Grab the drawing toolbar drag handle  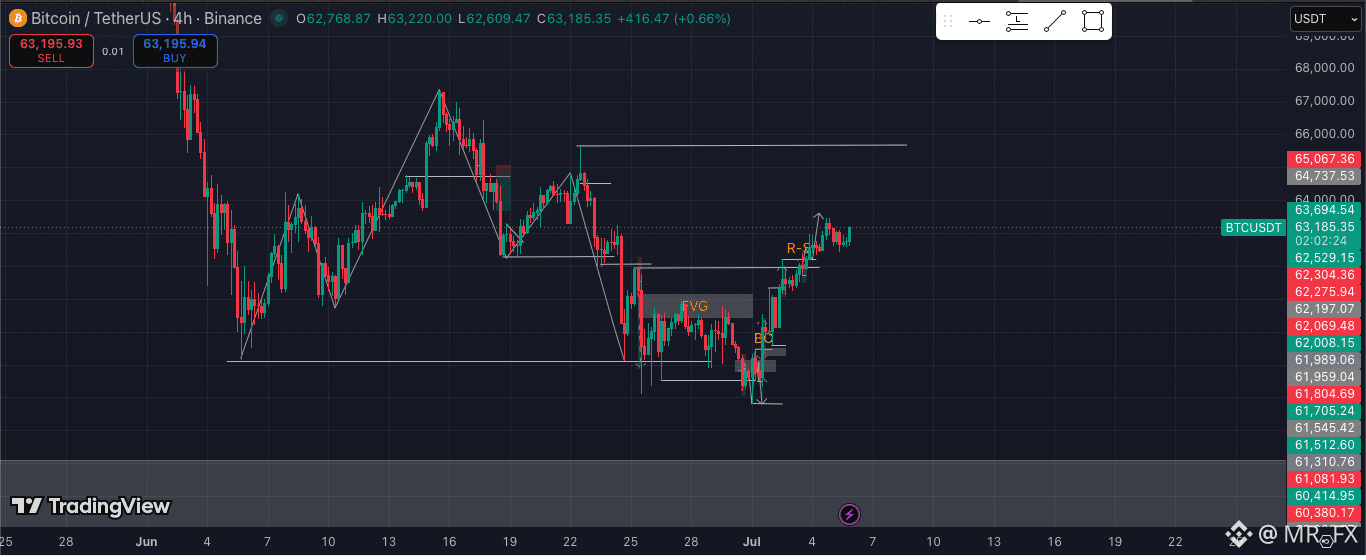click(948, 21)
